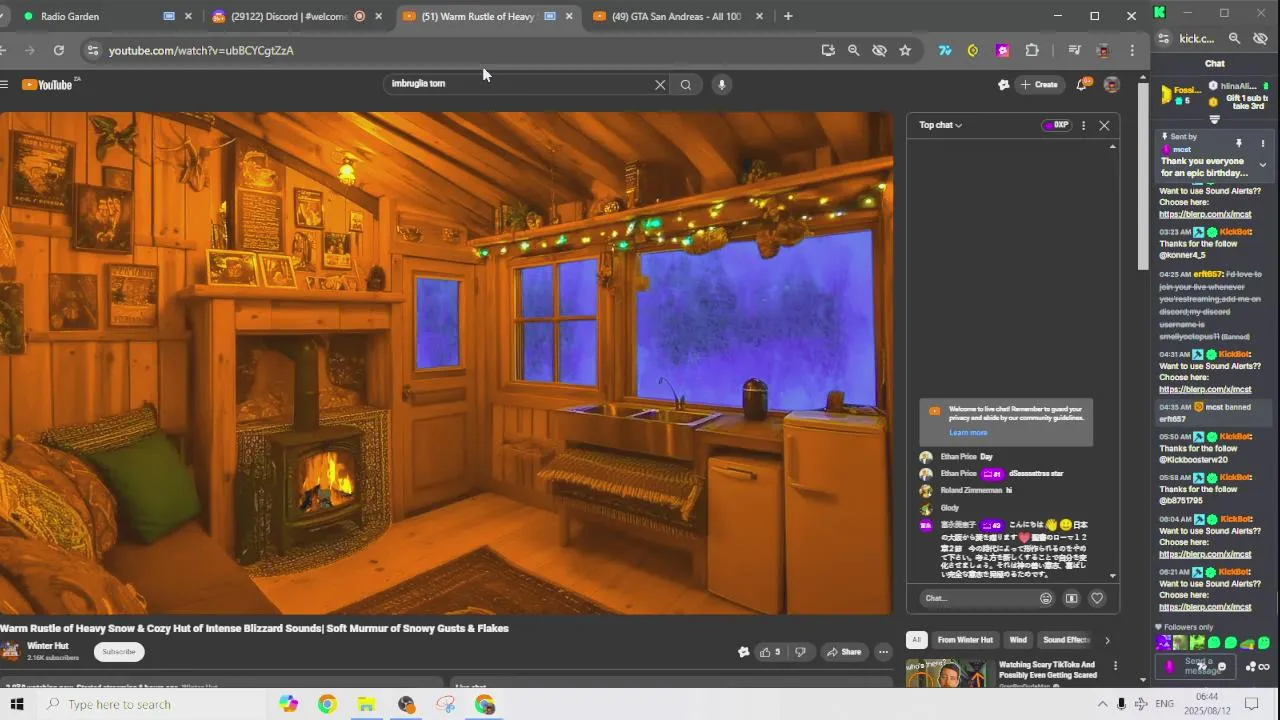This screenshot has width=1280, height=720.
Task: Open the Windows Start menu
Action: click(17, 704)
